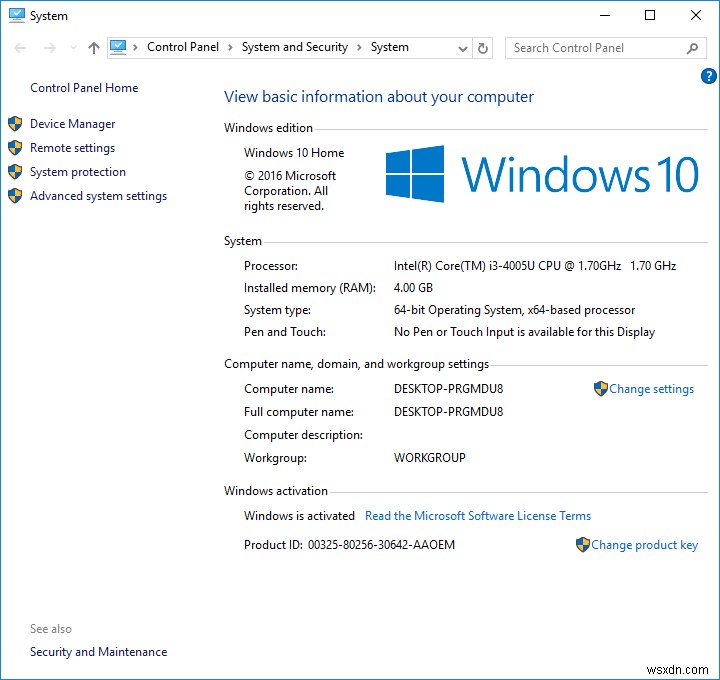Open System and Security breadcrumb
This screenshot has height=680, width=720.
click(295, 47)
